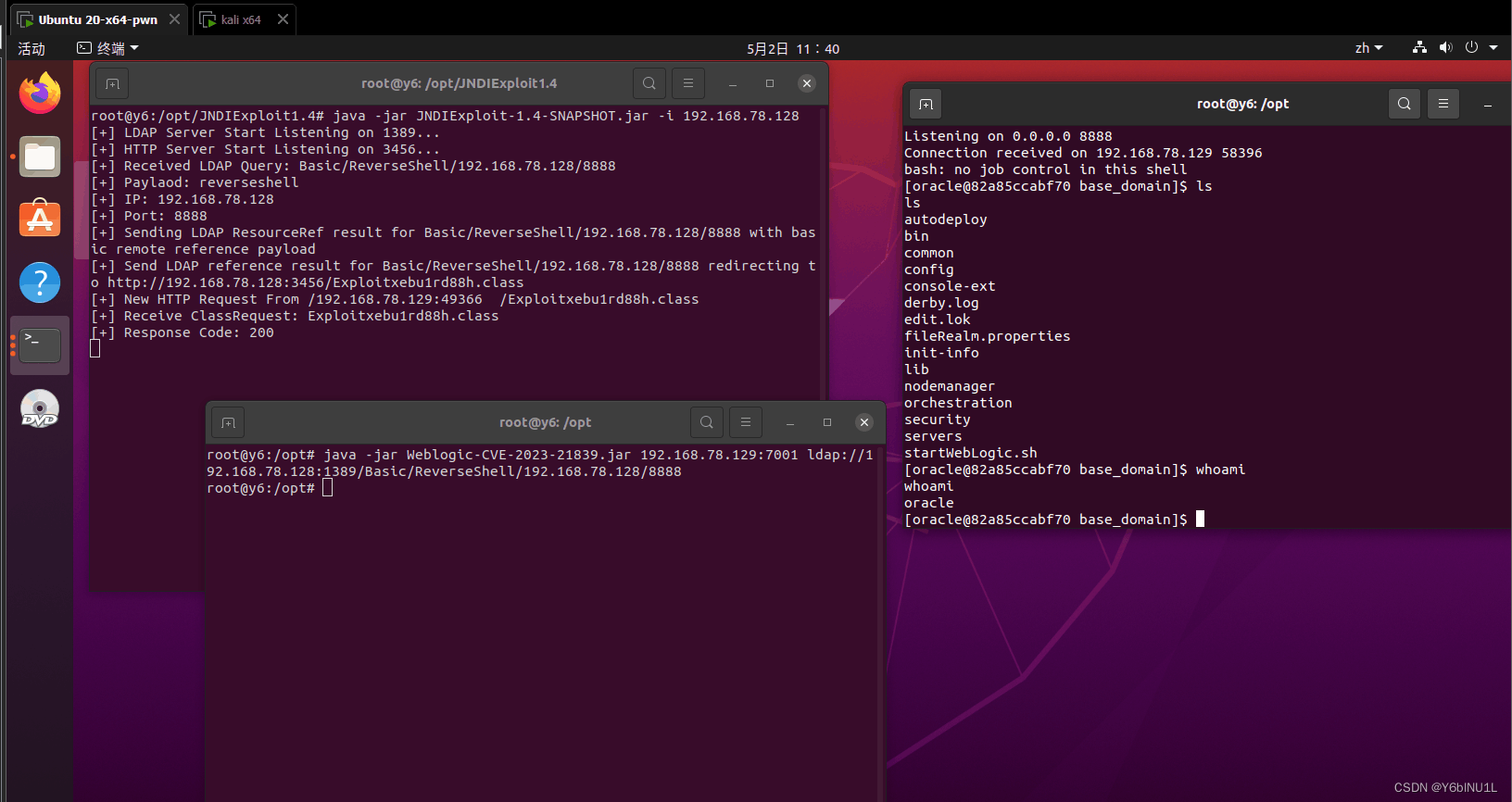Screen dimensions: 1512x802
Task: Click 'Response Code: 200' line
Action: [183, 332]
